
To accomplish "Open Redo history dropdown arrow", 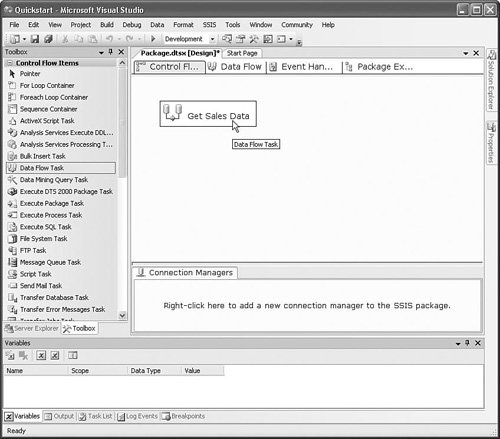I will coord(139,39).
